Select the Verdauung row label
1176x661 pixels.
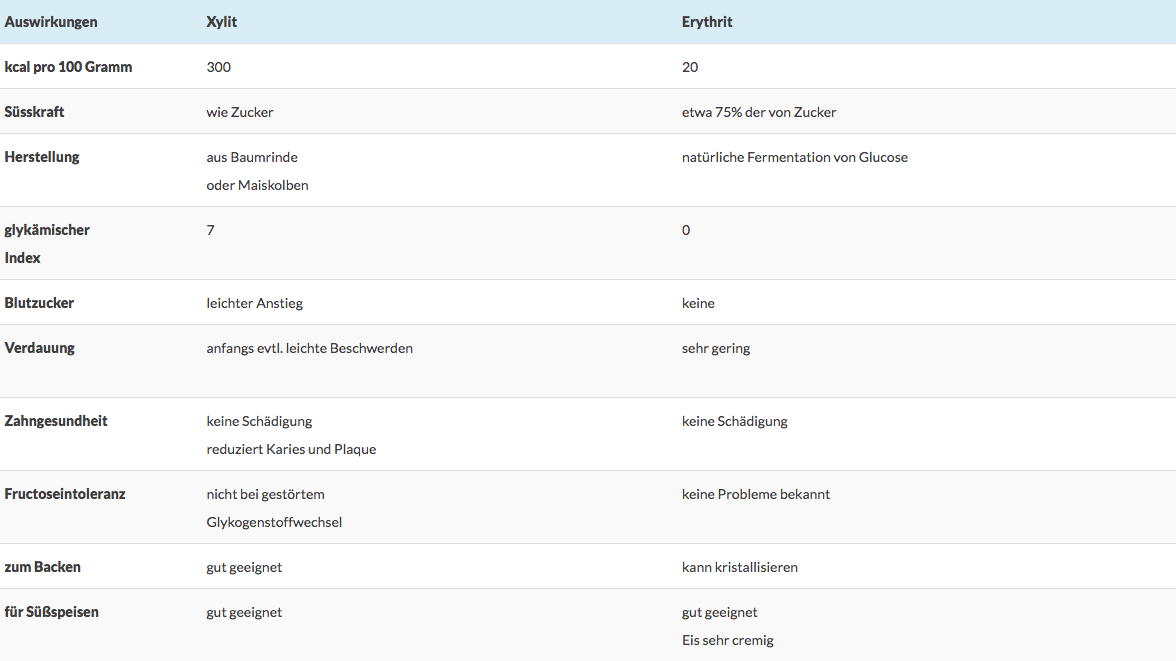point(39,348)
